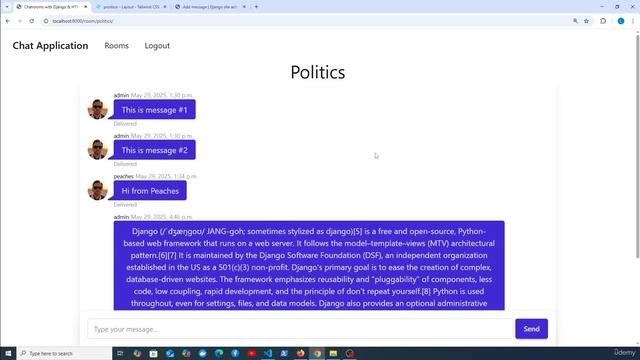
Task: Open the Windows Start menu
Action: click(x=8, y=353)
